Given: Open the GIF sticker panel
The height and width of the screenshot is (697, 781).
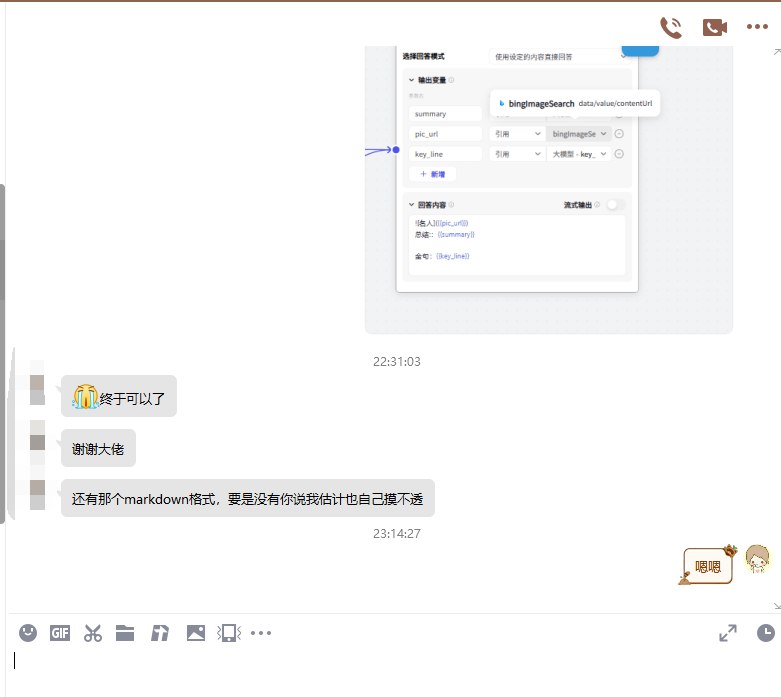Looking at the screenshot, I should 60,633.
